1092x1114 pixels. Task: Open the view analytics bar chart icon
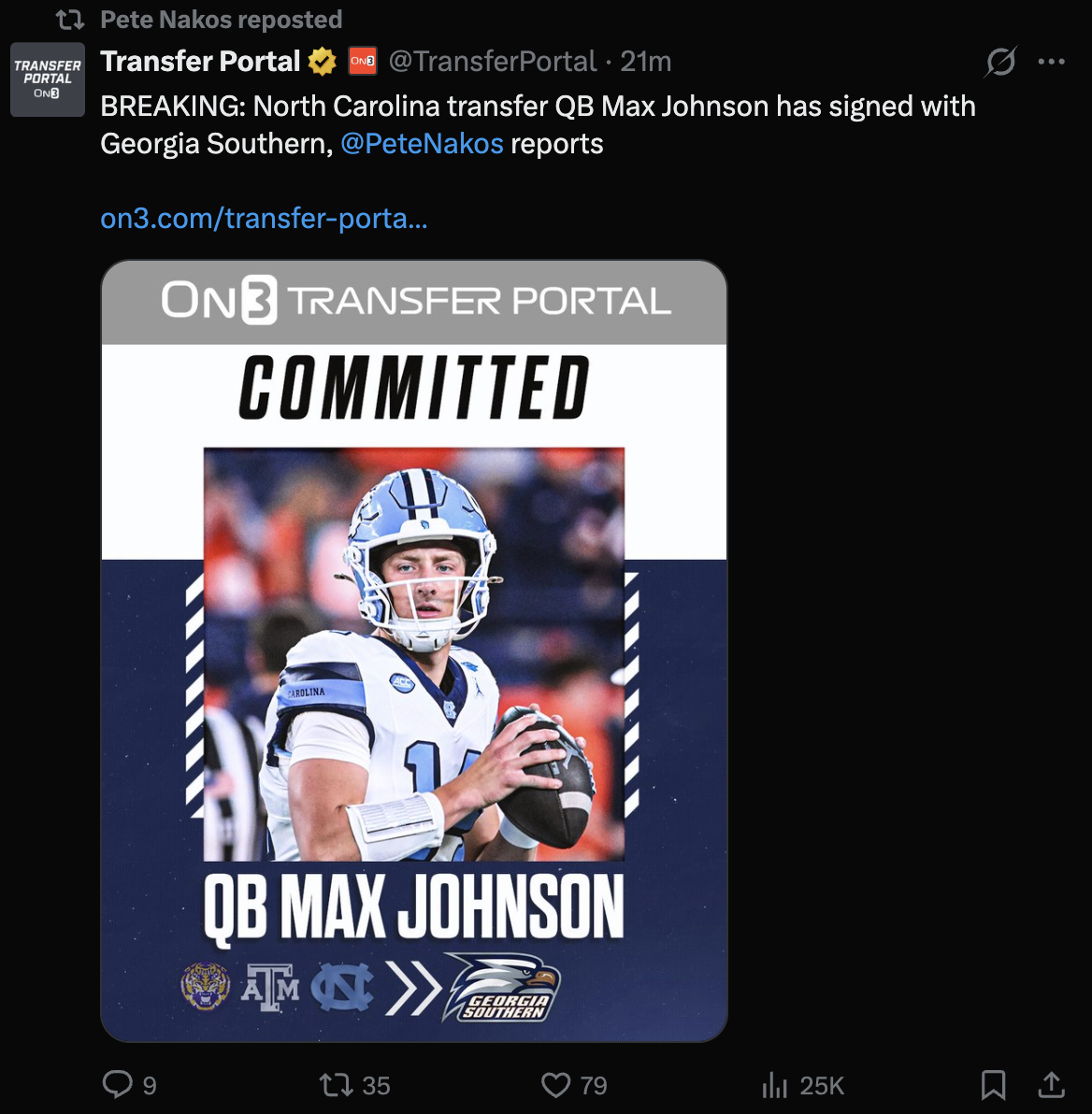[x=775, y=1084]
